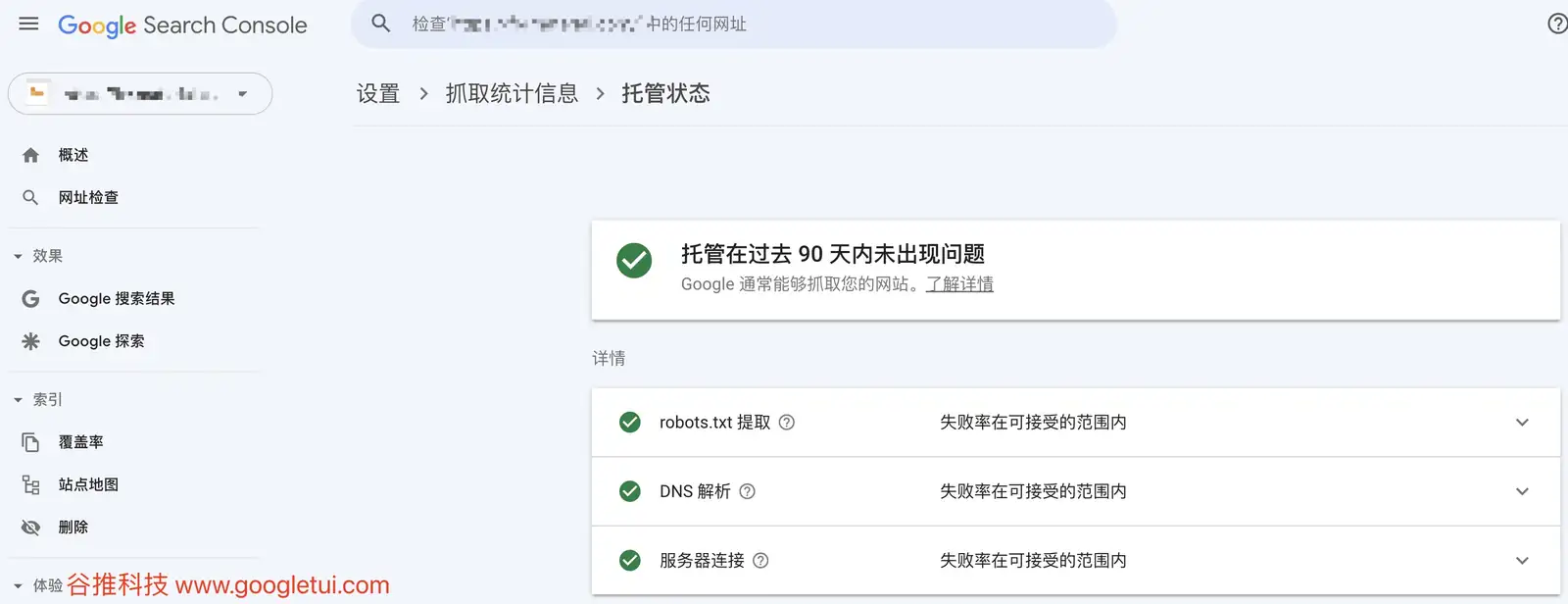Screen dimensions: 1568x604
Task: Open the hamburger main menu
Action: 28,24
